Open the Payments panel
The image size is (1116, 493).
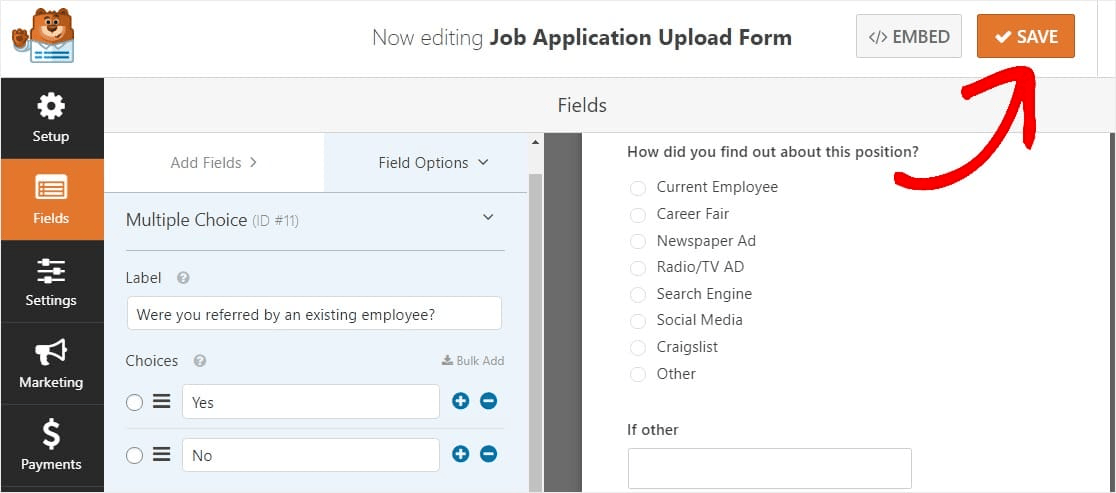[51, 445]
